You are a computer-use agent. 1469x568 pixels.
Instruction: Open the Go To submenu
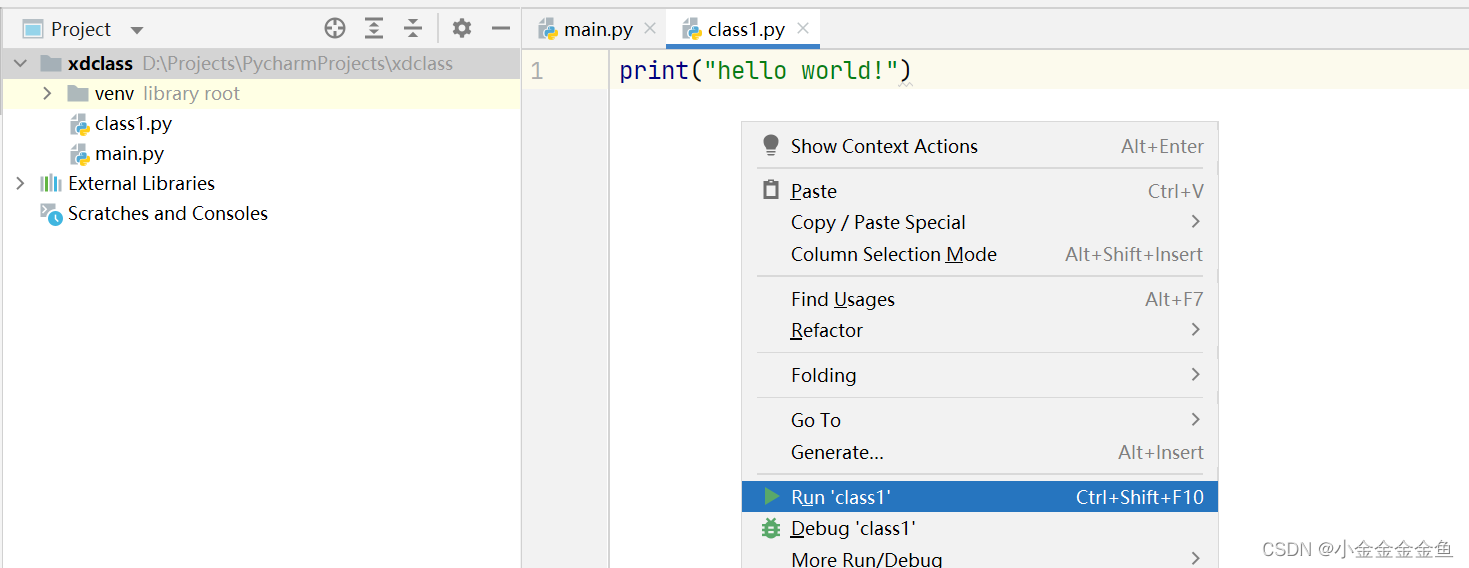click(x=980, y=420)
